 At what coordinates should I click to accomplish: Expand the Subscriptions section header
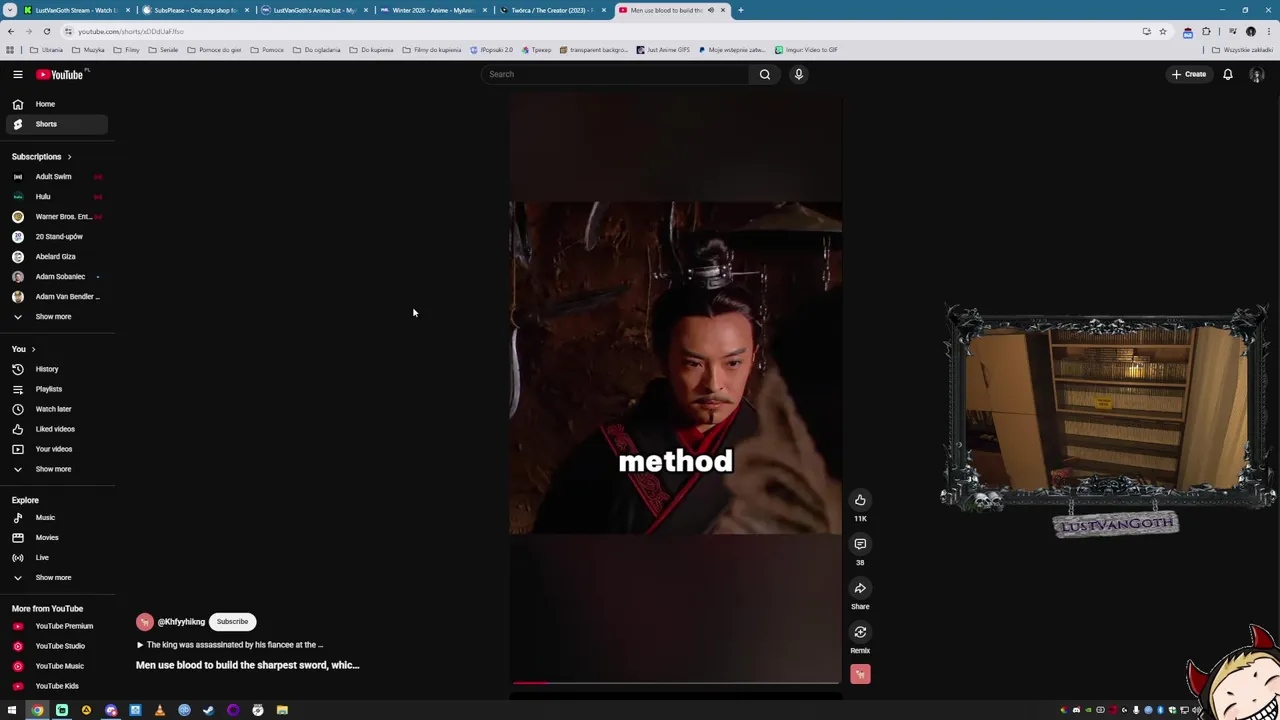pos(41,157)
